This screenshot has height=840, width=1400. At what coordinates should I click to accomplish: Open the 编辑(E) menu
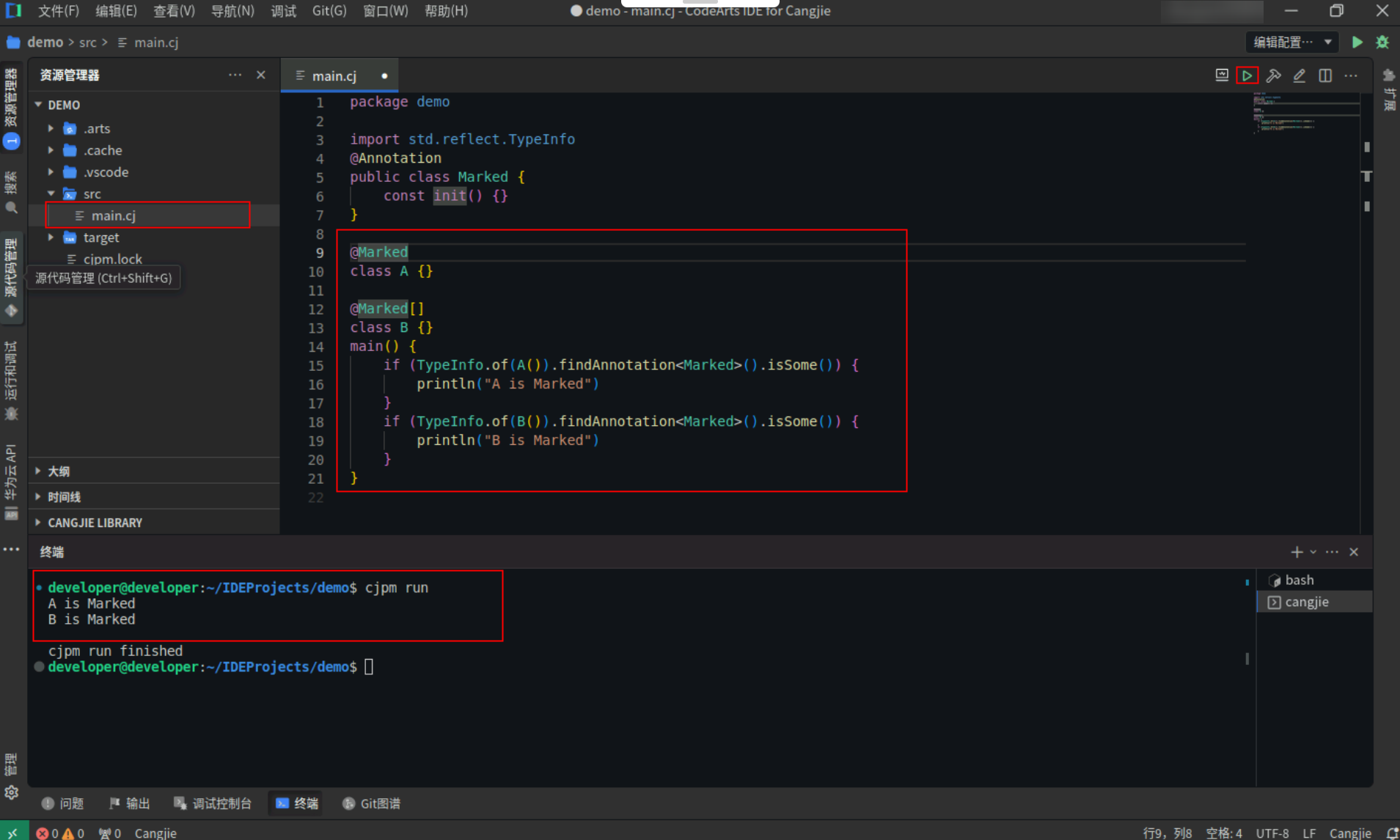point(116,11)
